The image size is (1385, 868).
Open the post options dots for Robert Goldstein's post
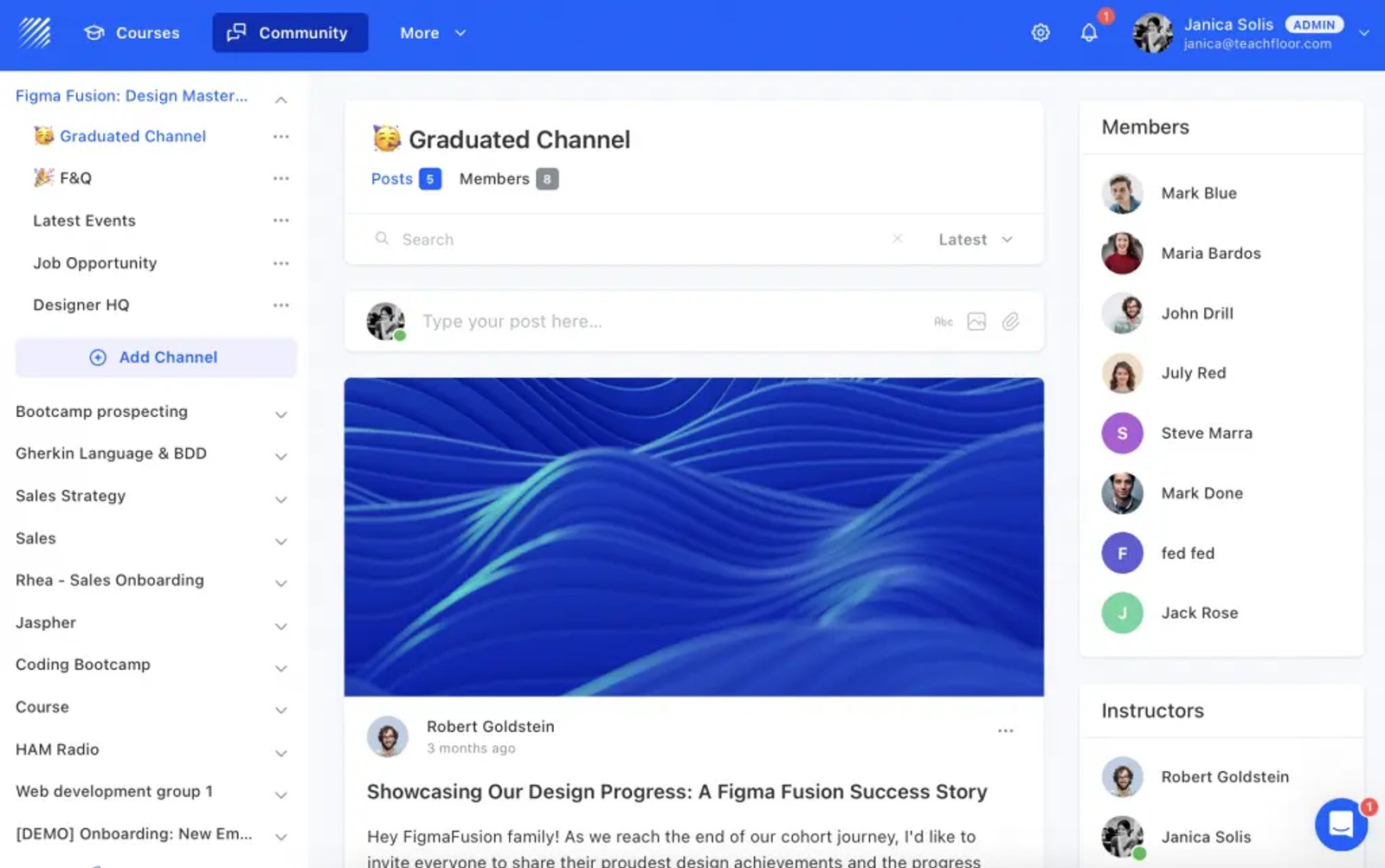1005,731
